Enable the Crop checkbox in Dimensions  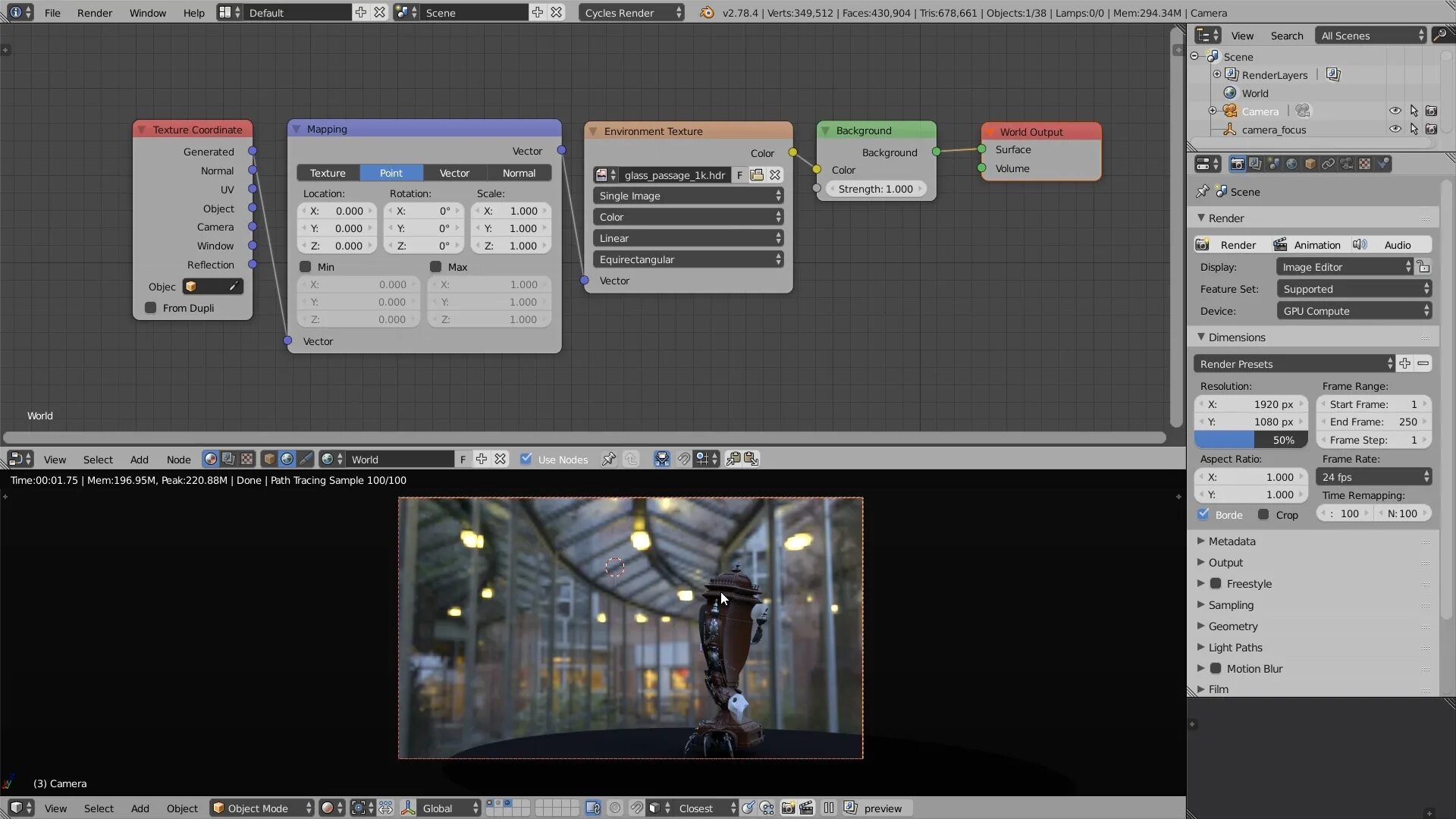tap(1263, 514)
